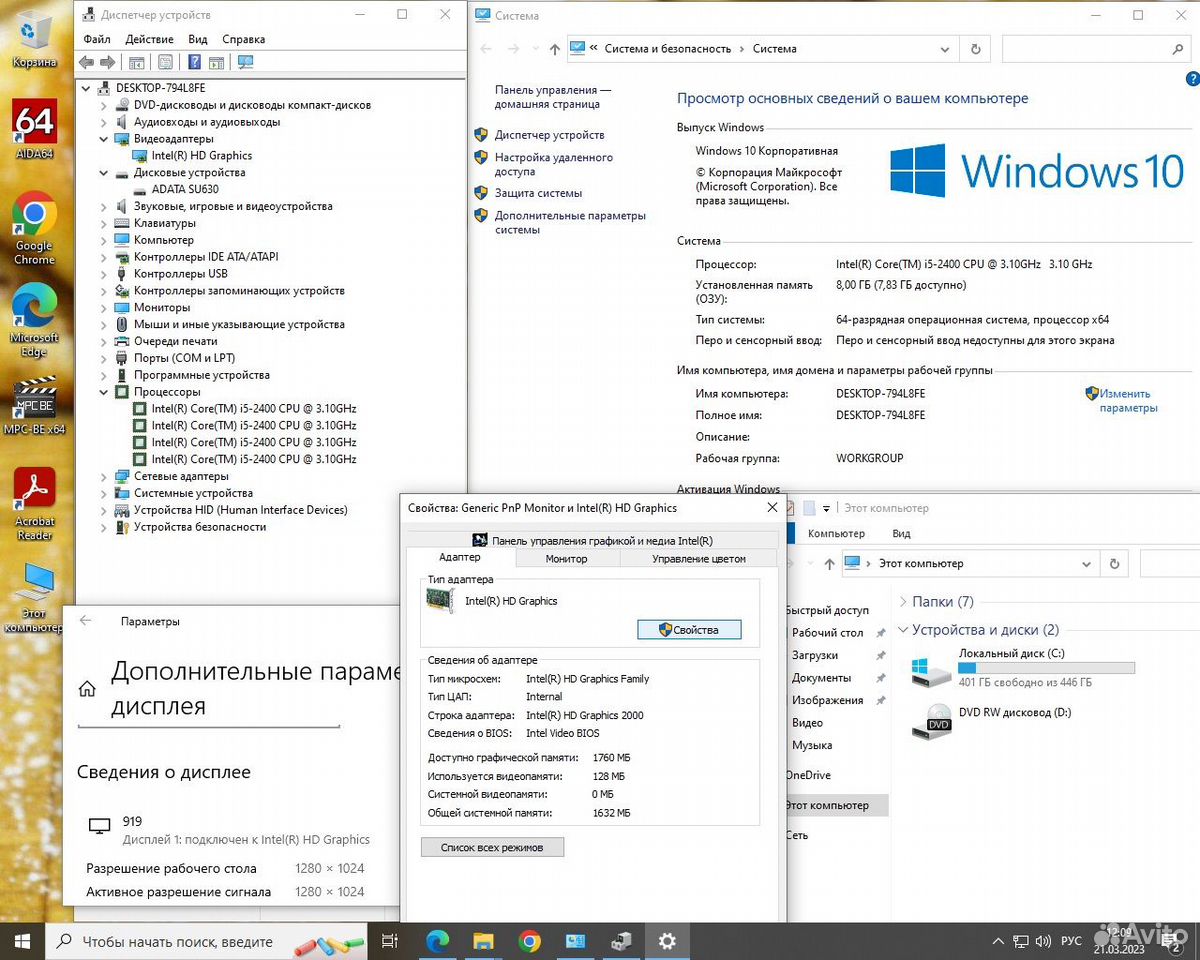1200x960 pixels.
Task: Collapse the Устройства и диски (2) group
Action: tap(904, 630)
